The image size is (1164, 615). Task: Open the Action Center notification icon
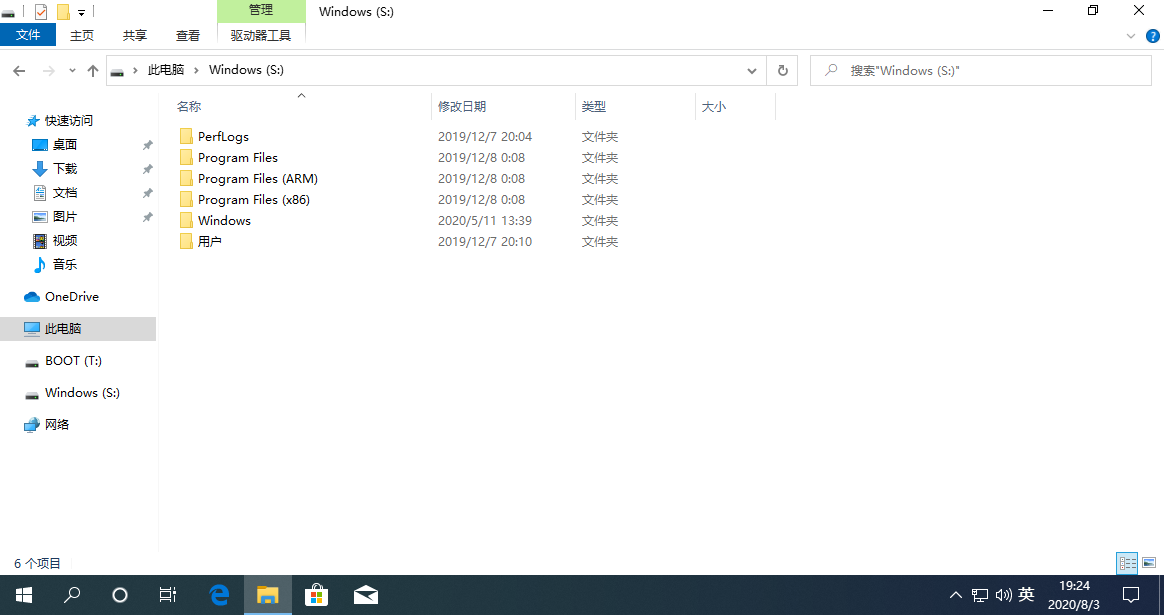[1131, 594]
